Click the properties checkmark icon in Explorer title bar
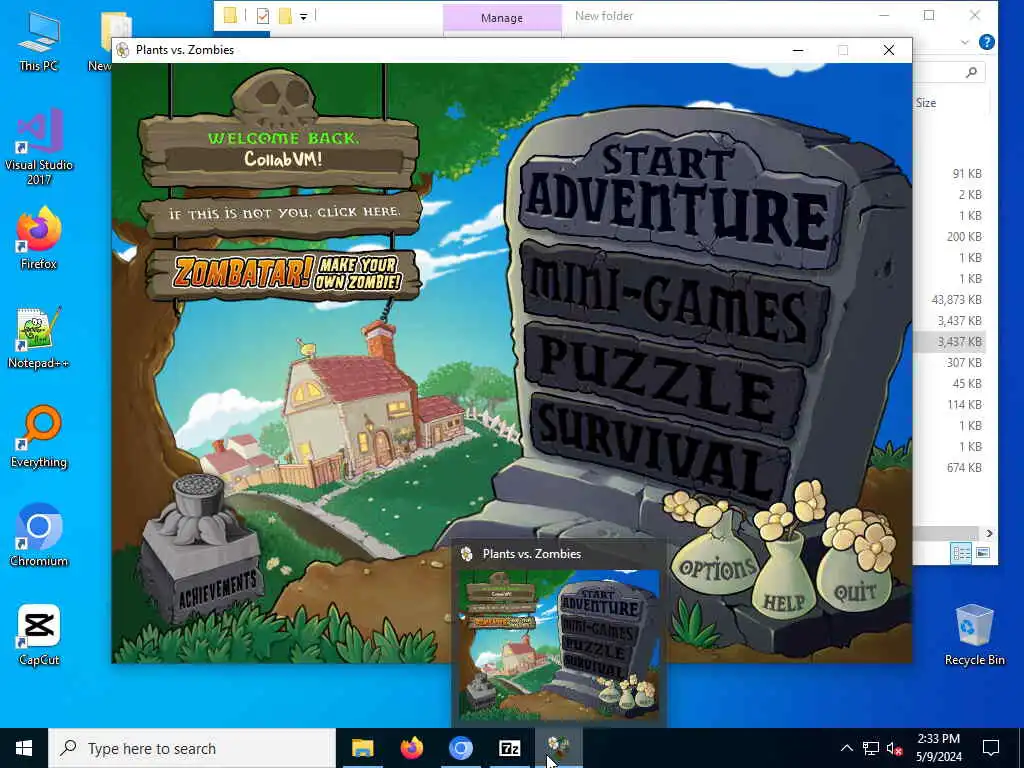Viewport: 1024px width, 768px height. (263, 16)
